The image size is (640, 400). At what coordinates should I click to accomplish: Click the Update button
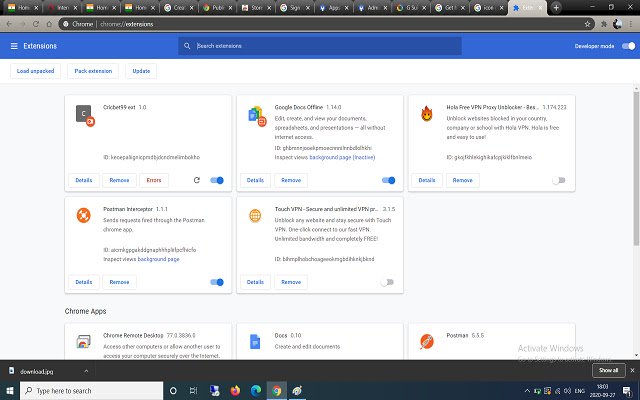click(x=141, y=71)
